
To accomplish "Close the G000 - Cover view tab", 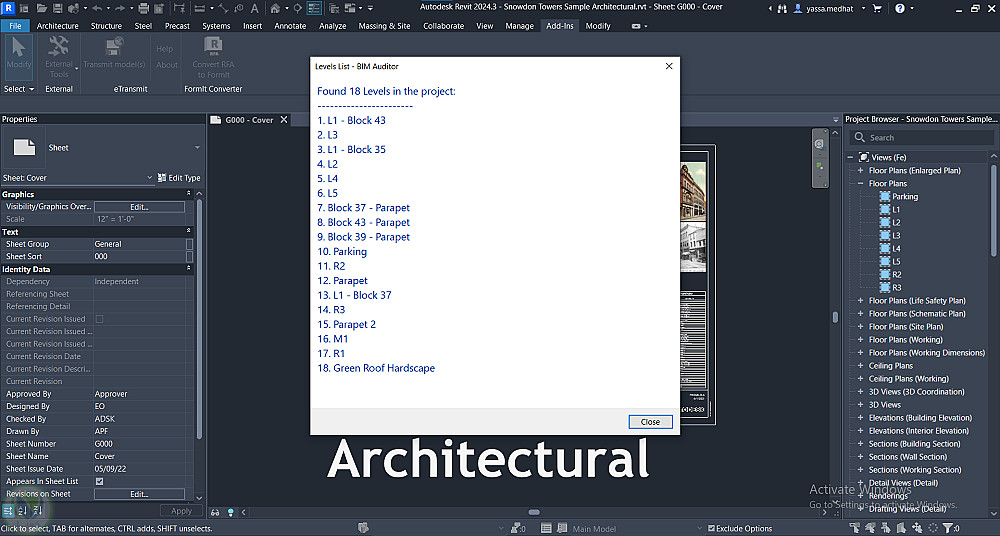I will [284, 119].
